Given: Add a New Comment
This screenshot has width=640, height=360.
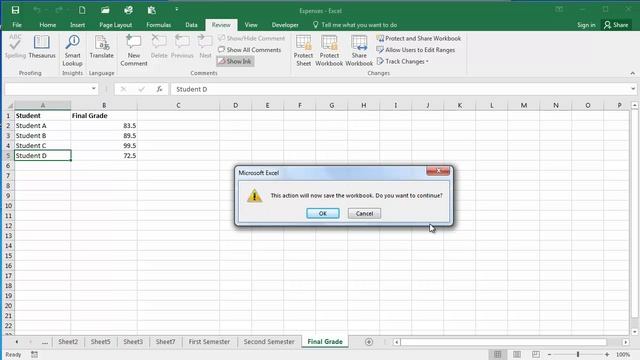Looking at the screenshot, I should pyautogui.click(x=134, y=50).
